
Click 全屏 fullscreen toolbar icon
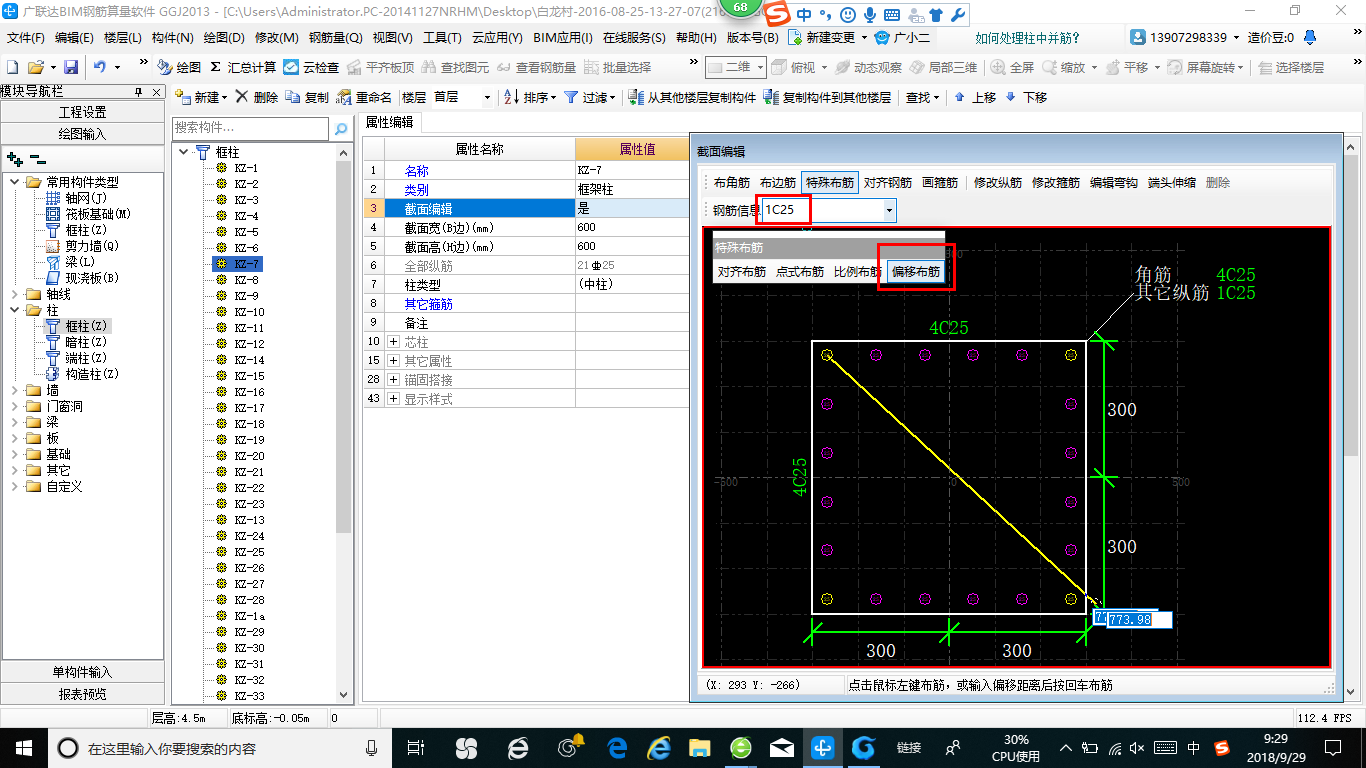(1013, 67)
